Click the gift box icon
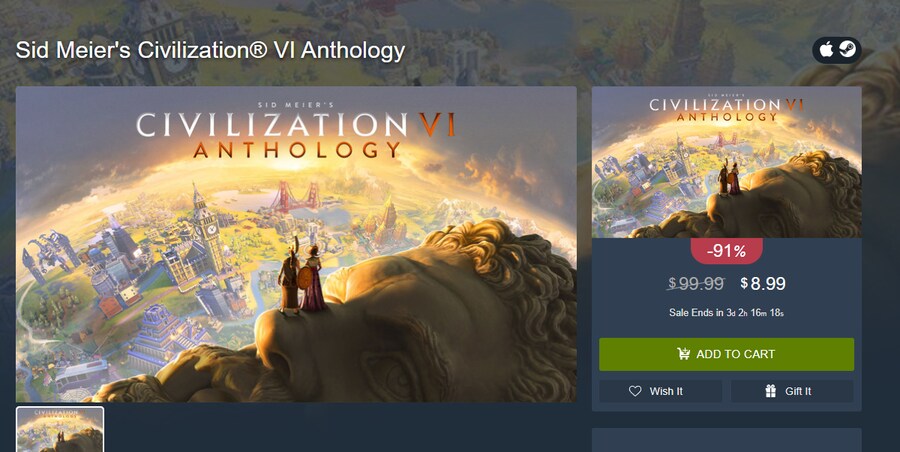Screen dimensions: 900x452 click(x=770, y=391)
